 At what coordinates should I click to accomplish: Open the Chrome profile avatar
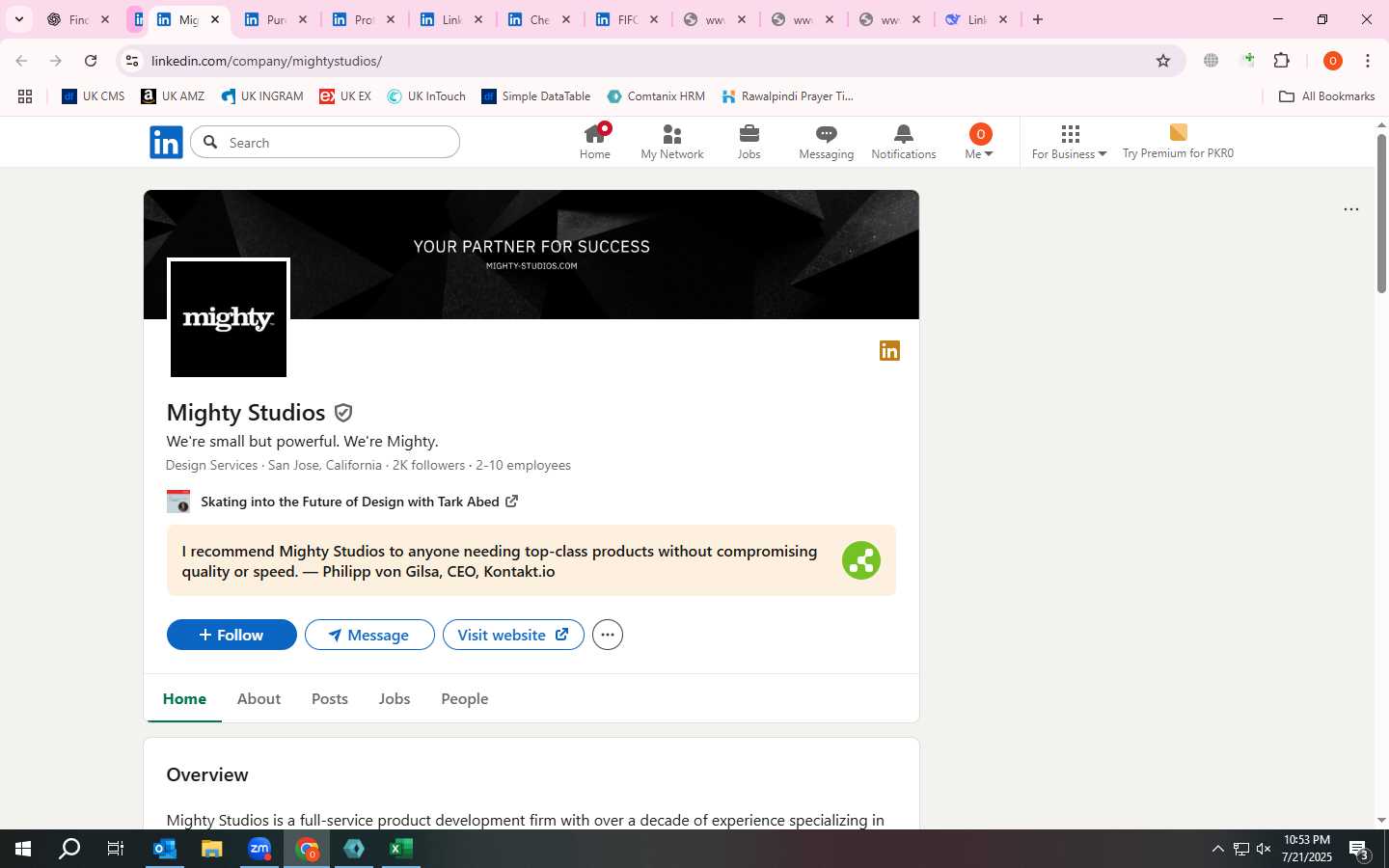[1333, 61]
